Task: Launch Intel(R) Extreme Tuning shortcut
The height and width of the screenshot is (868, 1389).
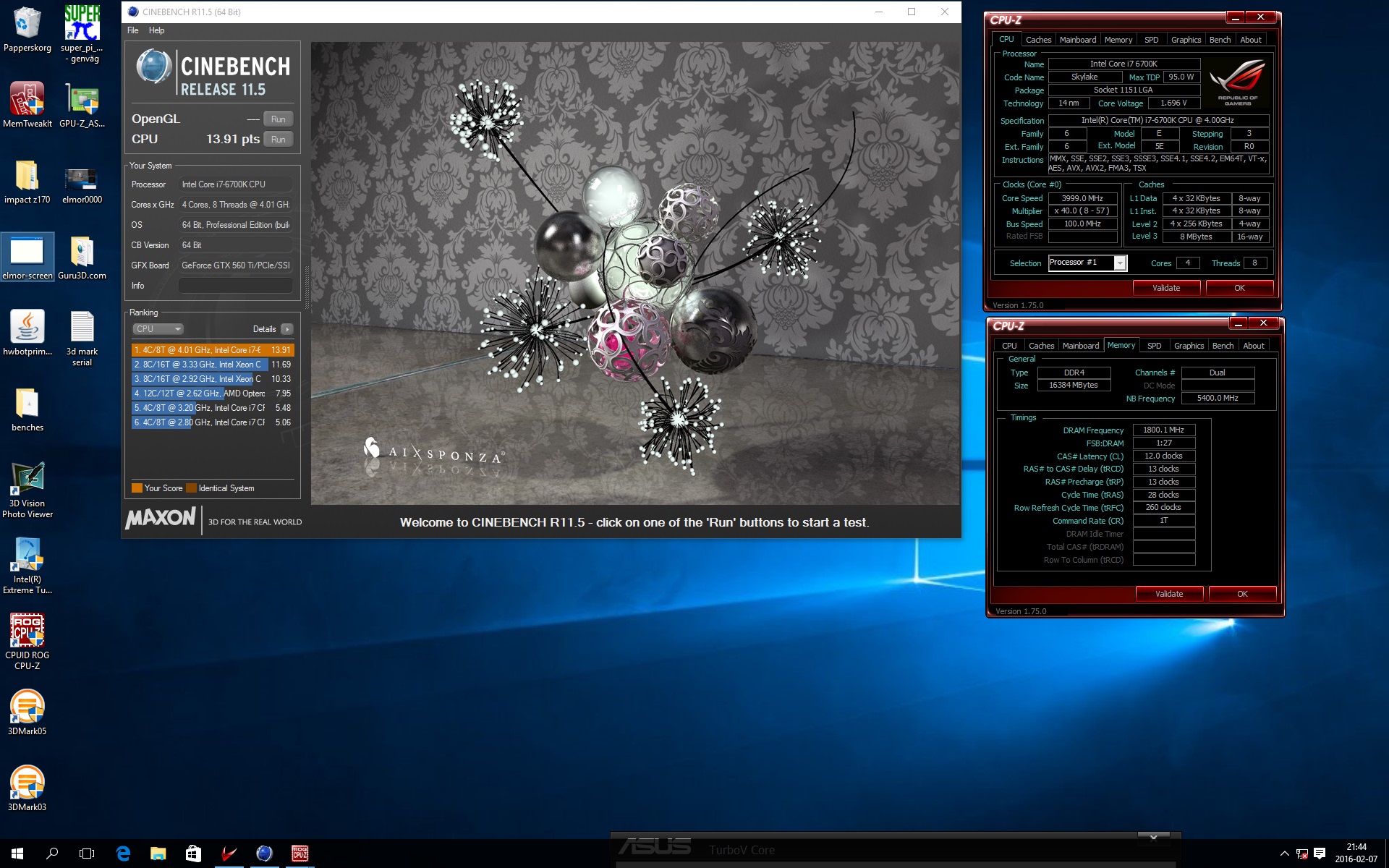Action: tap(27, 566)
